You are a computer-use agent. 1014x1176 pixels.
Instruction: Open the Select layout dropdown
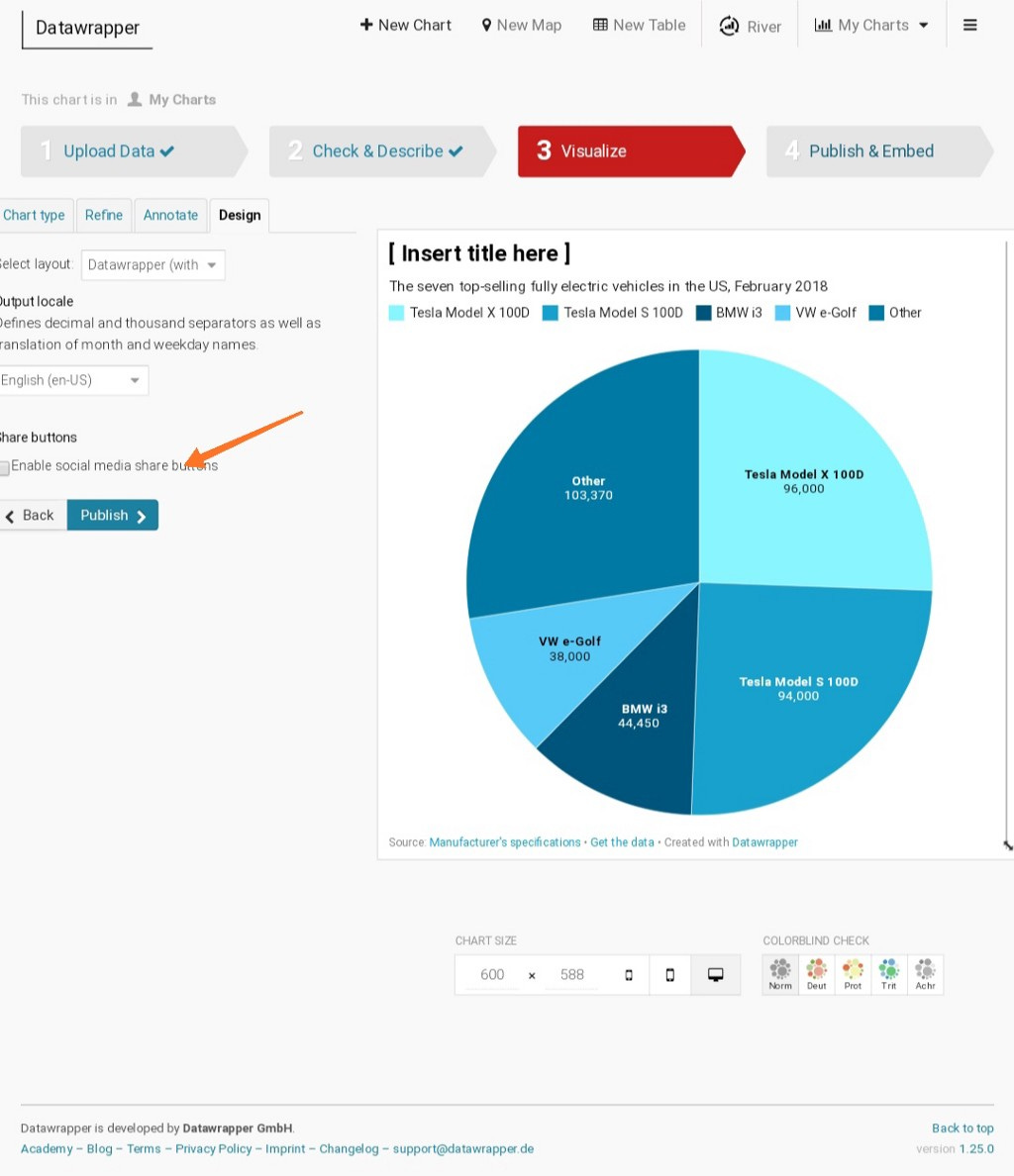(152, 264)
